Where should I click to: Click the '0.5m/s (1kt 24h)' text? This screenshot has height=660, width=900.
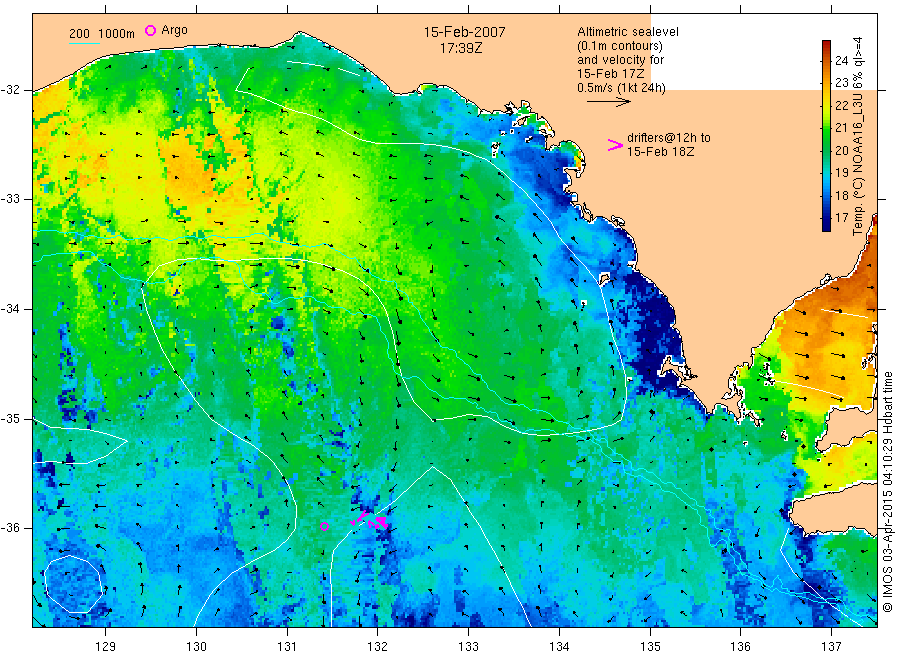click(621, 88)
